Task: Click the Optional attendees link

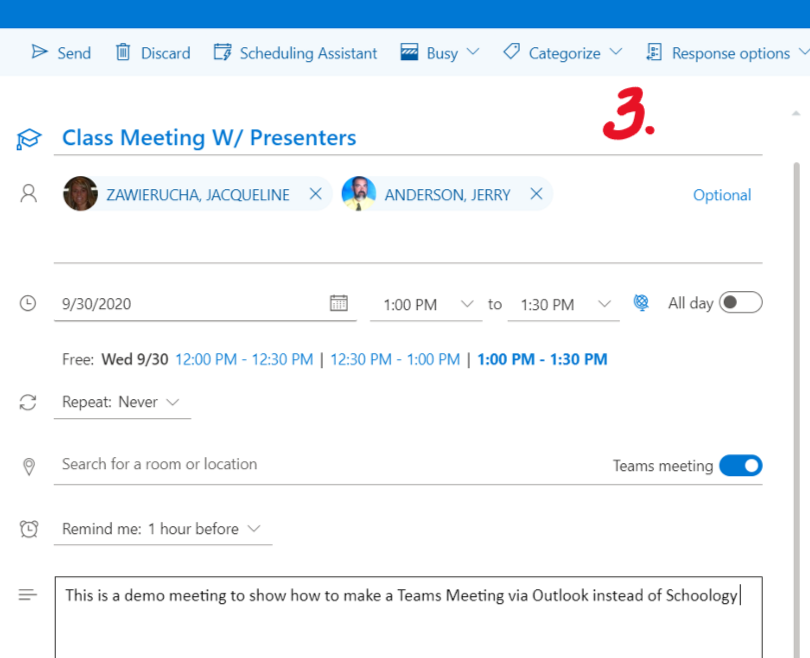Action: [x=721, y=195]
